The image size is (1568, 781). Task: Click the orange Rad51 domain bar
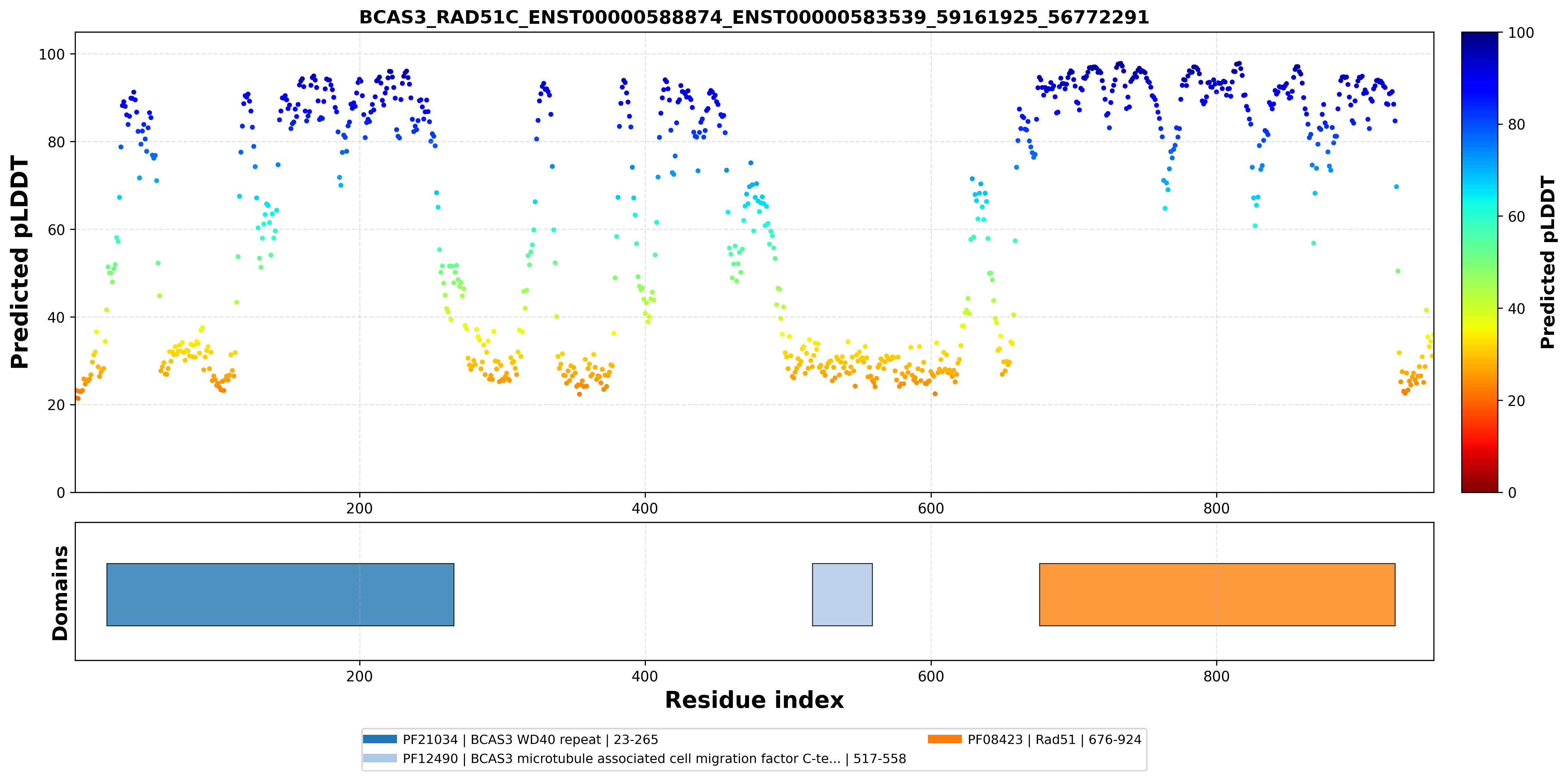pos(1217,594)
